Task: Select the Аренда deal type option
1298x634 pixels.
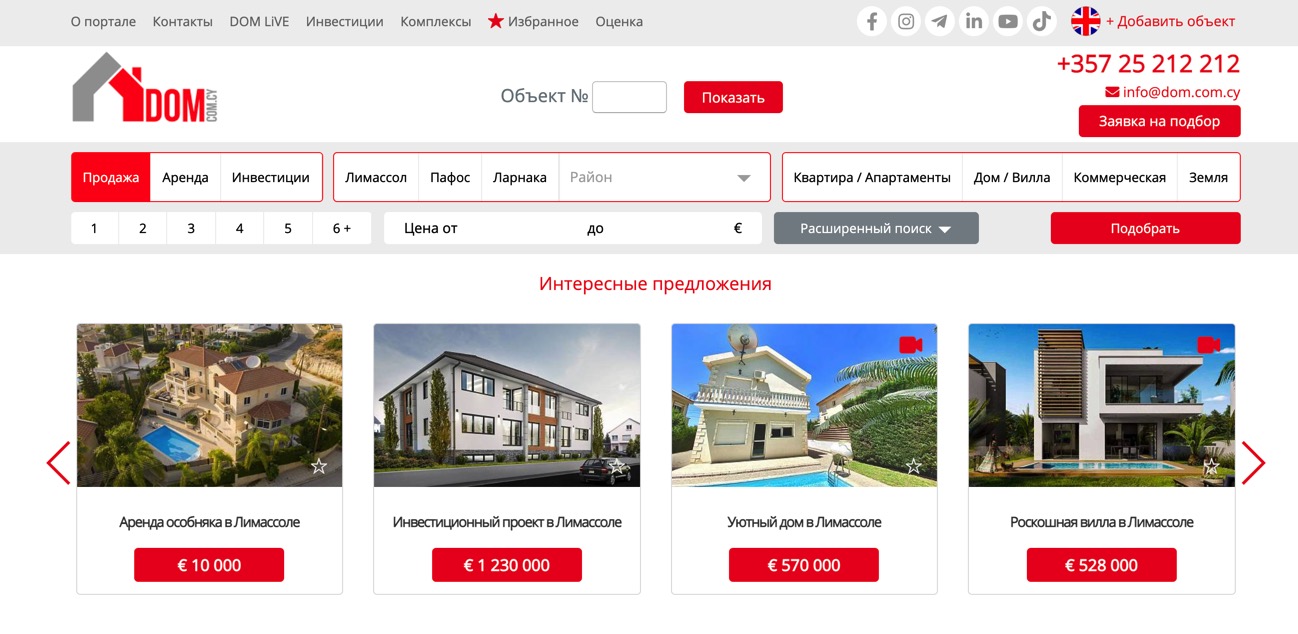Action: 185,177
